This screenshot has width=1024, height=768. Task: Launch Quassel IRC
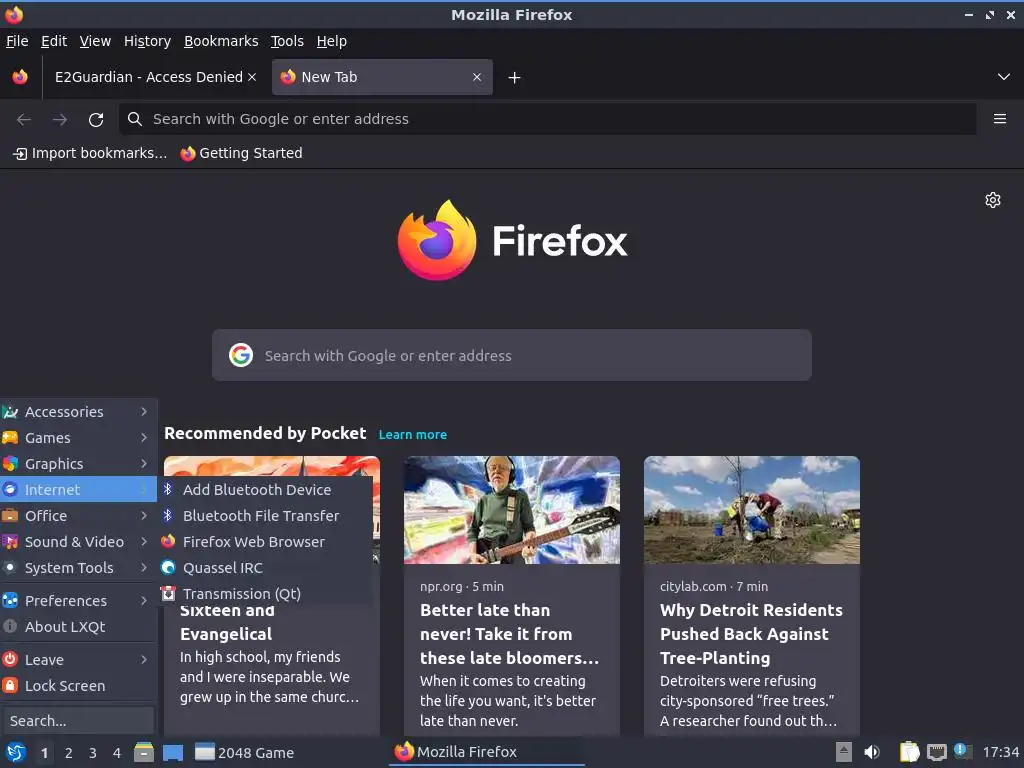tap(265, 568)
